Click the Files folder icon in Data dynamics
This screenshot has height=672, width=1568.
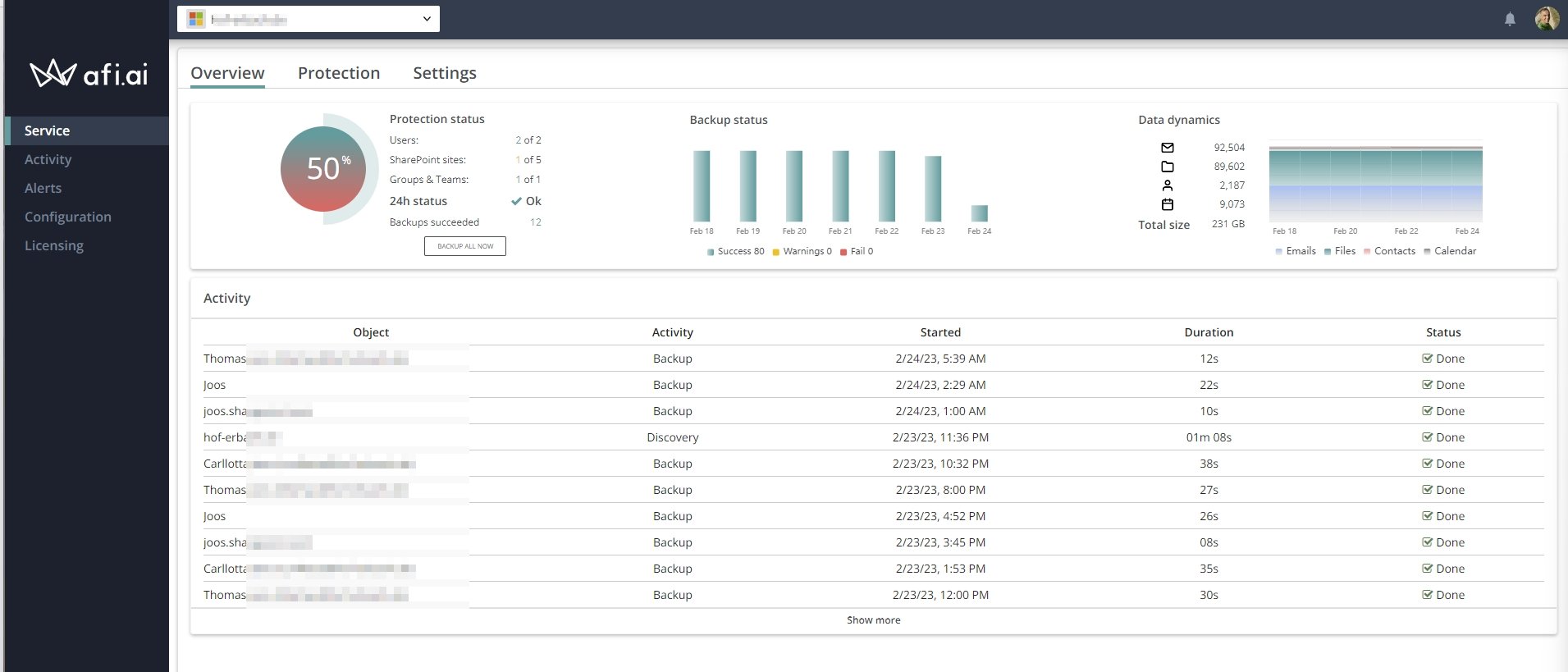[x=1168, y=167]
